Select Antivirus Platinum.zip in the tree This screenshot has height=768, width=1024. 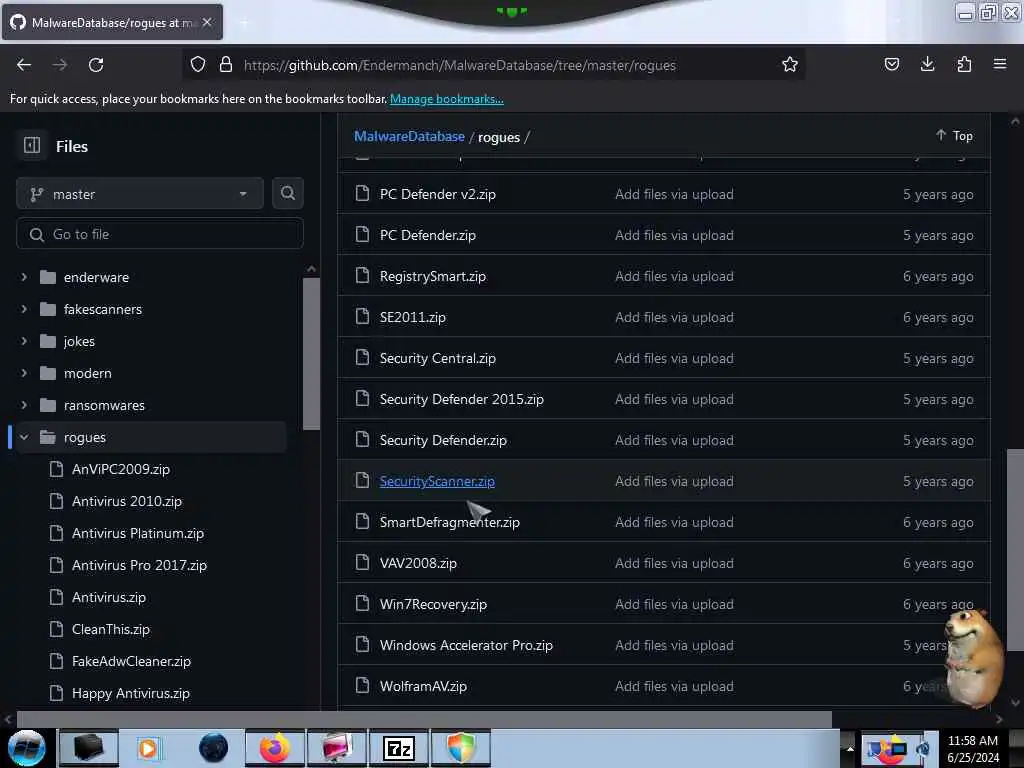pyautogui.click(x=138, y=533)
